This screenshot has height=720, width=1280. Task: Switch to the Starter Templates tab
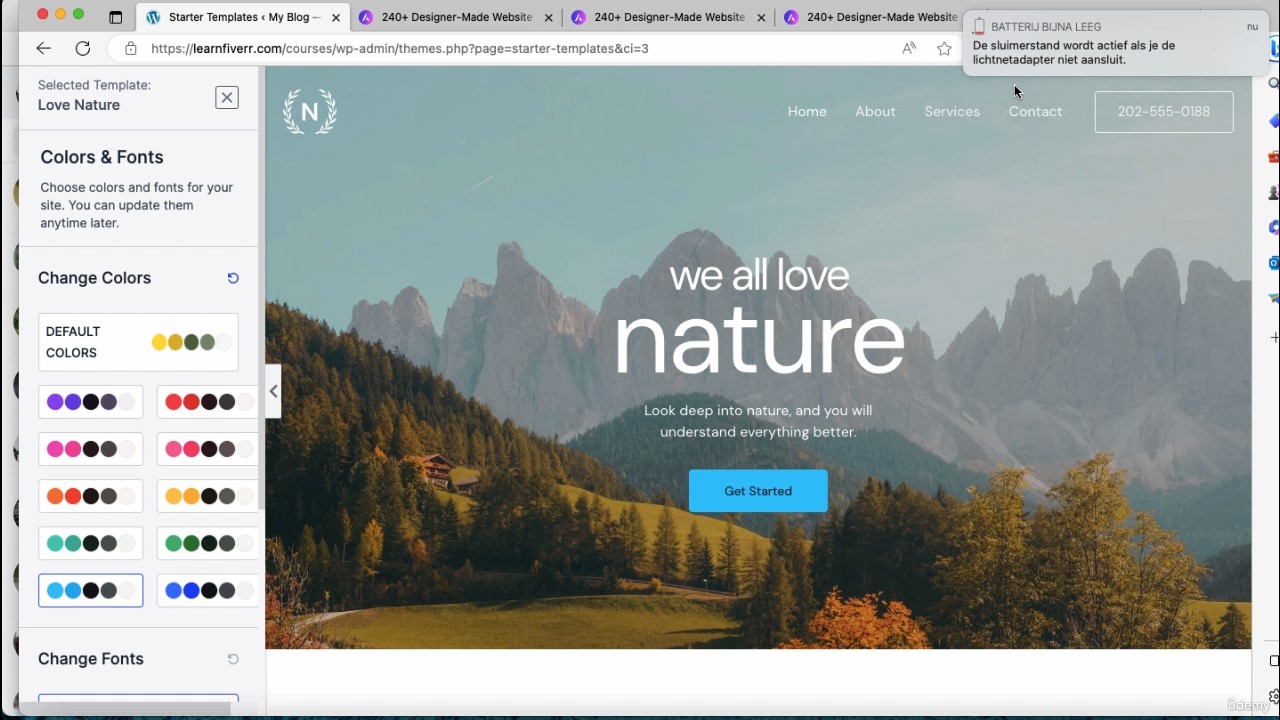243,17
